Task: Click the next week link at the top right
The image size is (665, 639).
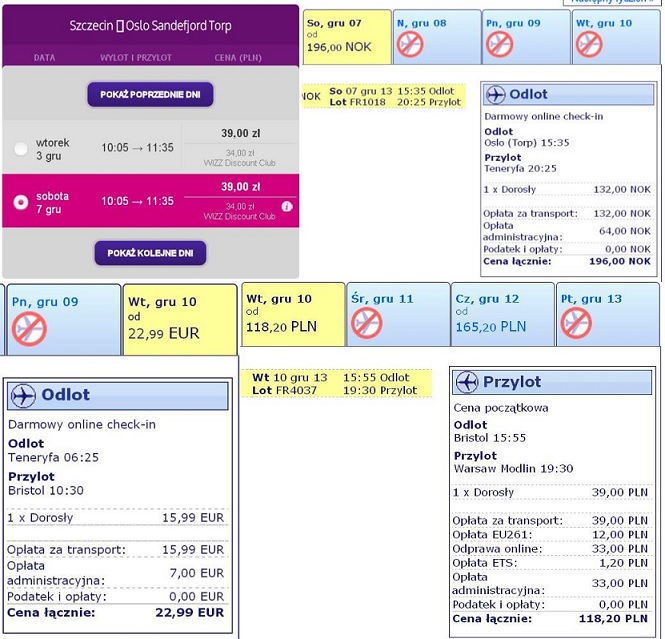Action: 612,2
